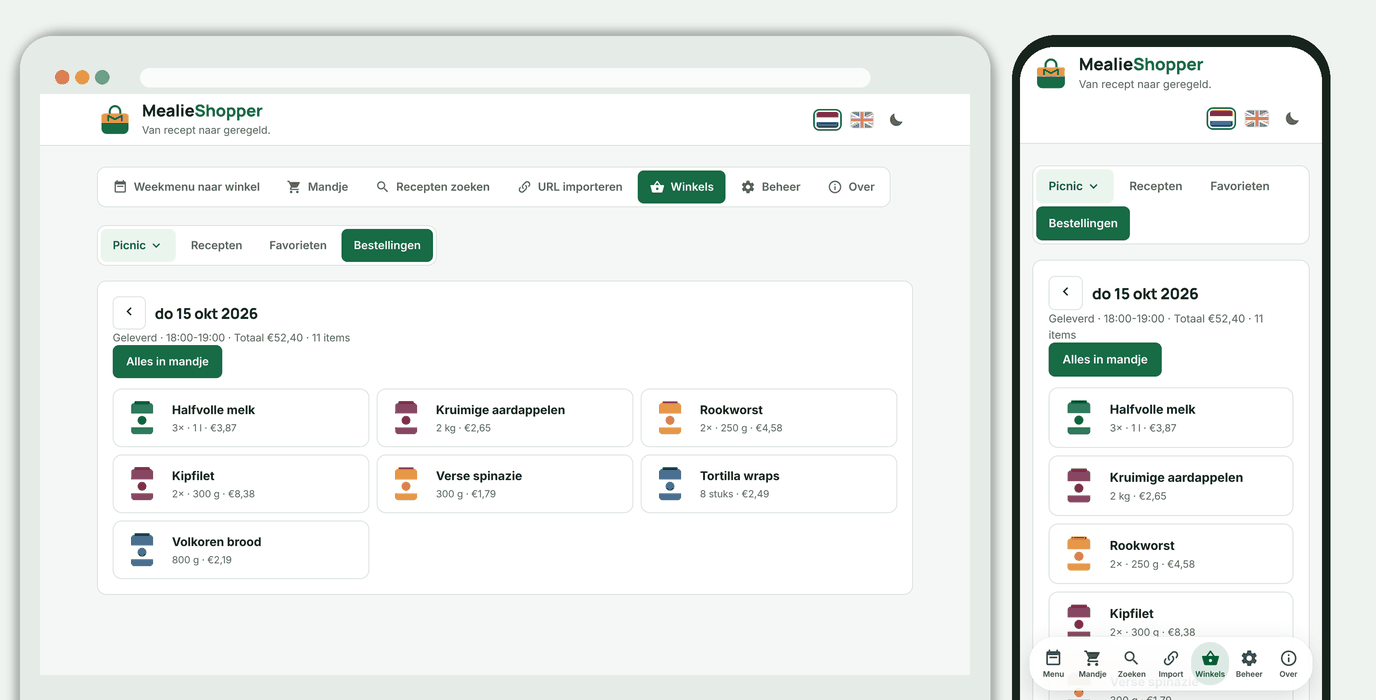
Task: Open Halfvolle melk card in phone view
Action: (1171, 418)
